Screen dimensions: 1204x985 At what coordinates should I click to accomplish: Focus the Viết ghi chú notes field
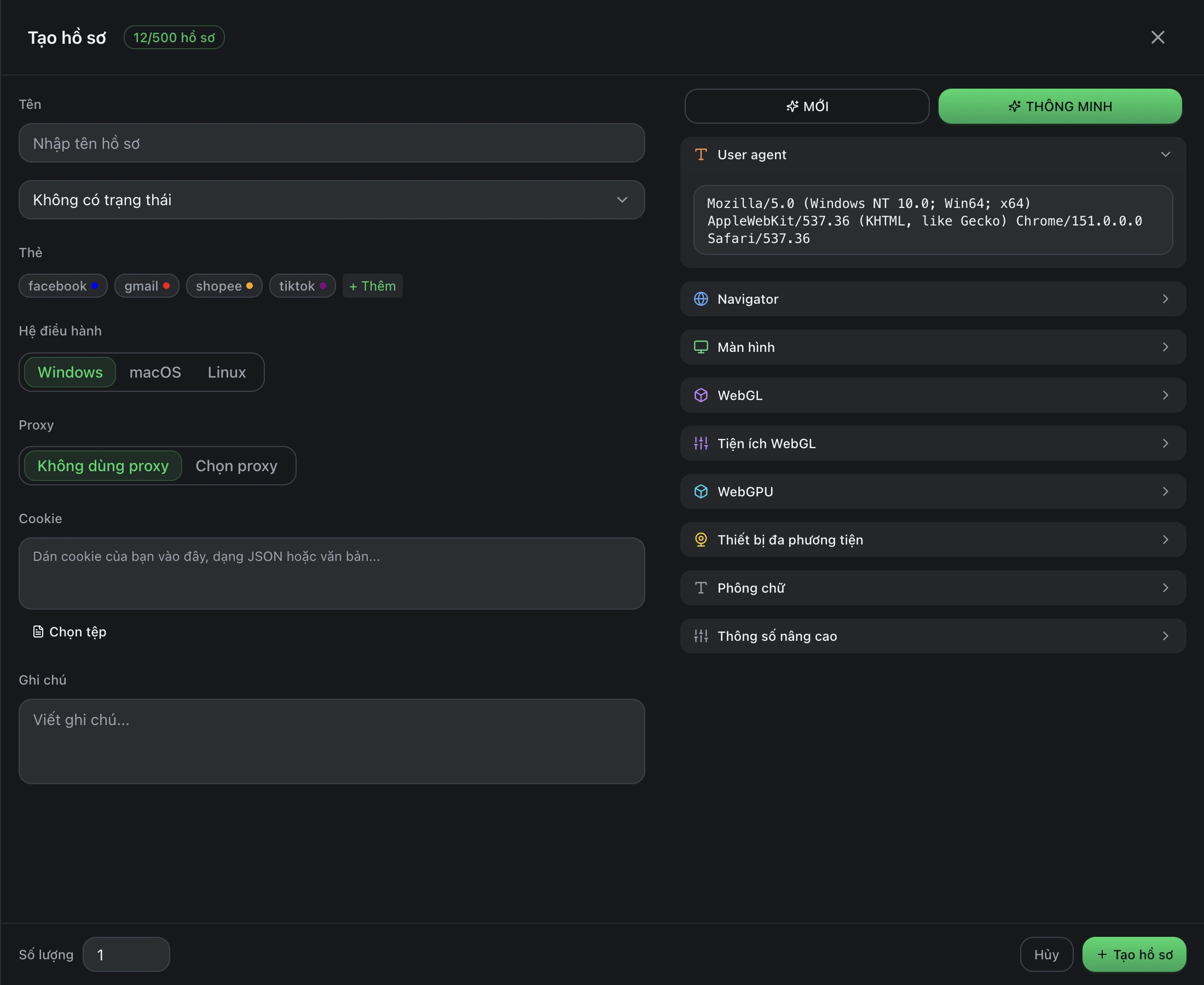(x=331, y=741)
